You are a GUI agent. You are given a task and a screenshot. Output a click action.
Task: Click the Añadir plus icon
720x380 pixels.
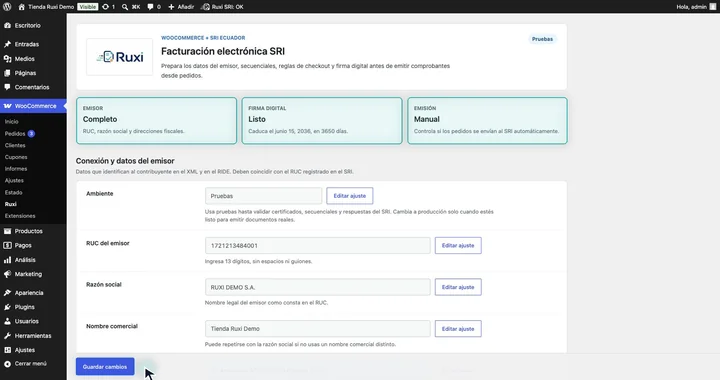[171, 7]
